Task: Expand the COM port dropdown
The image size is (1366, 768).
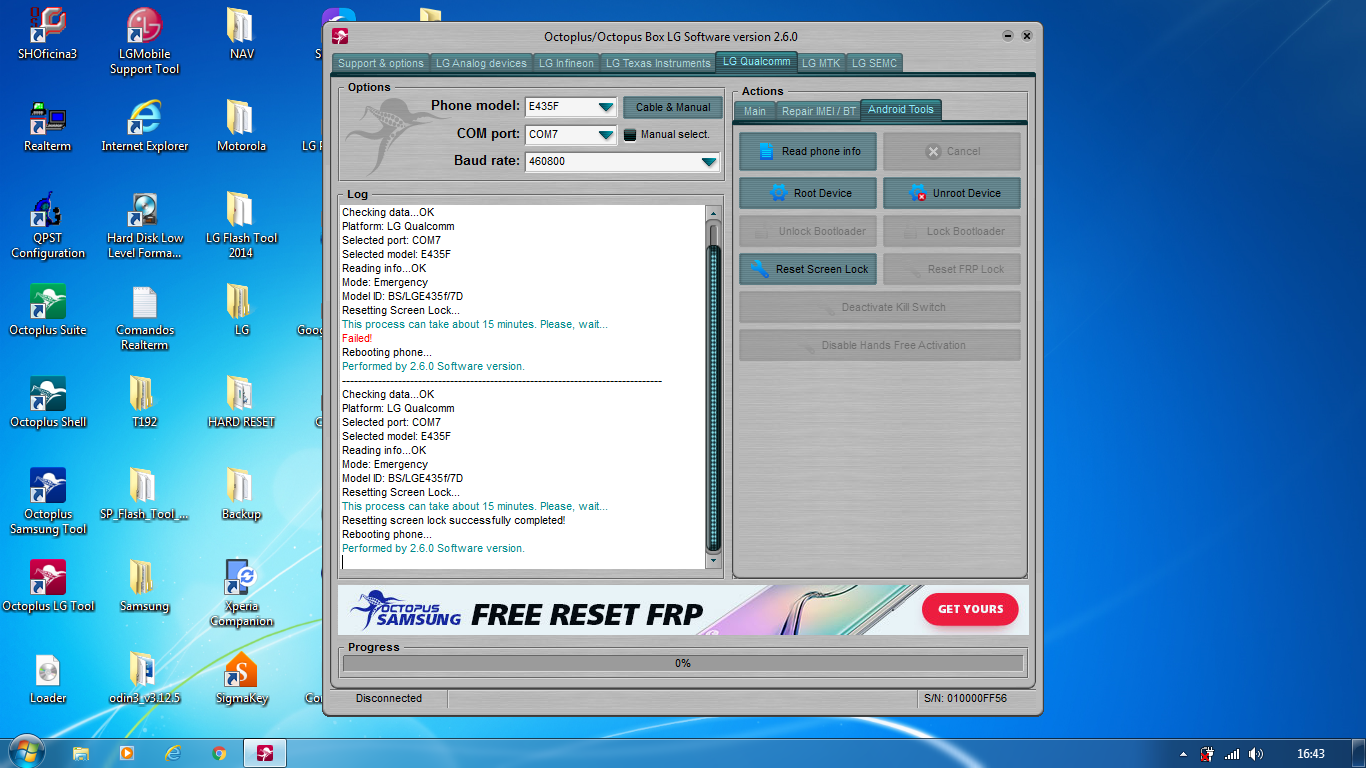Action: [x=606, y=134]
